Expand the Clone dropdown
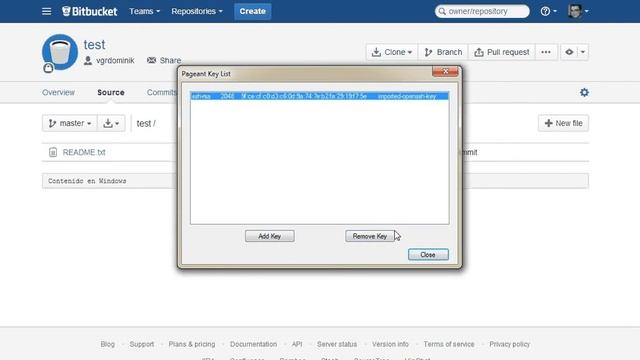Screen dimensions: 640x360 pyautogui.click(x=392, y=52)
